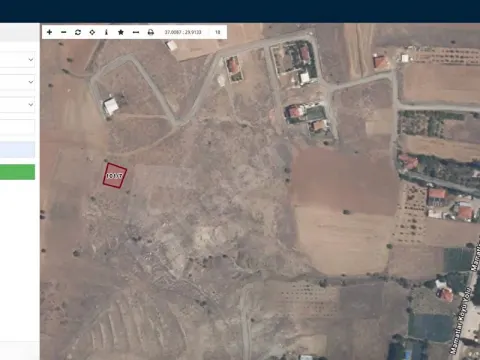Click the empty white text field
The image size is (480, 360).
[17, 127]
